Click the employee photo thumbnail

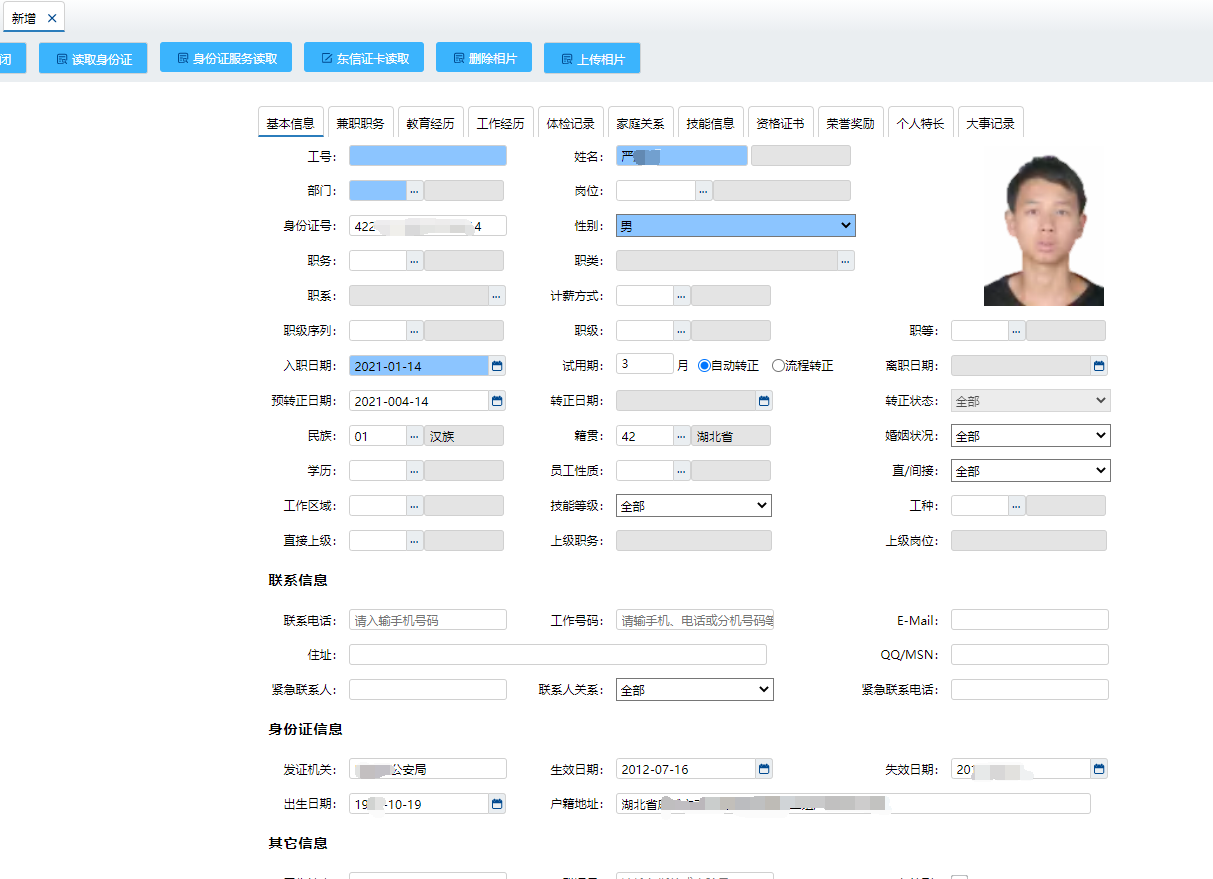click(x=1044, y=225)
